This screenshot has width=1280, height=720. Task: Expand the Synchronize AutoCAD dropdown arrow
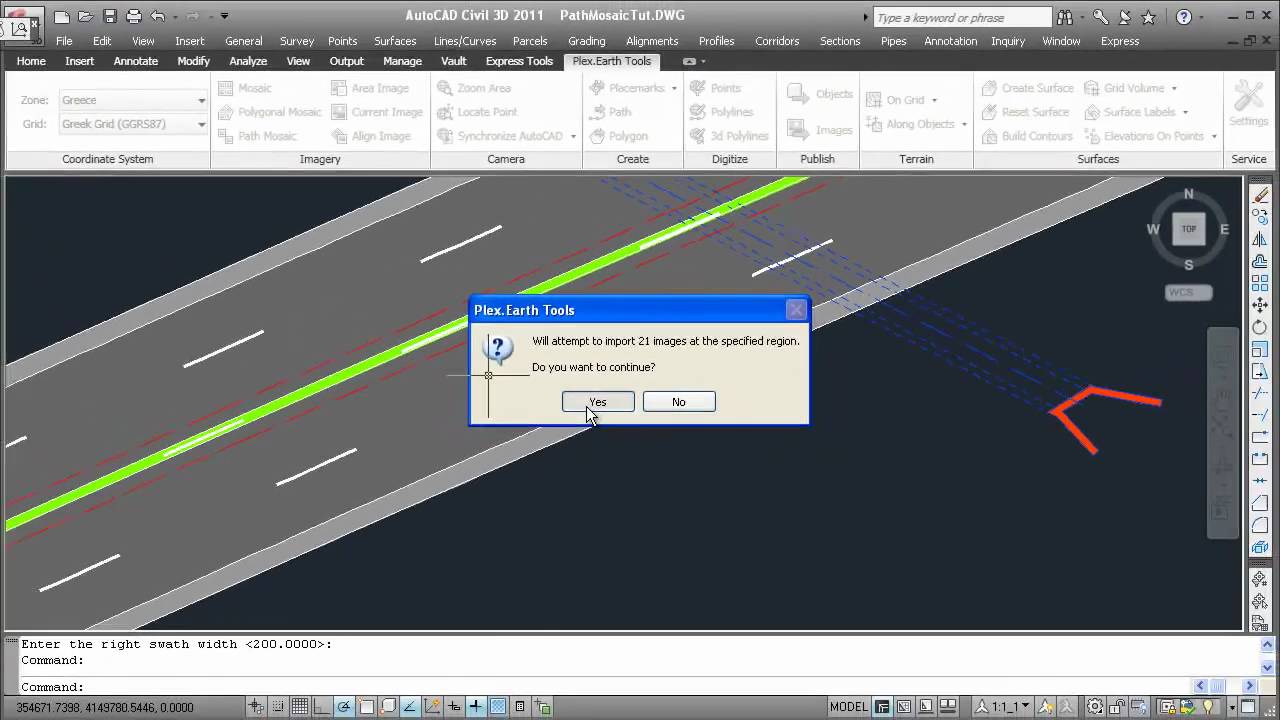[573, 136]
